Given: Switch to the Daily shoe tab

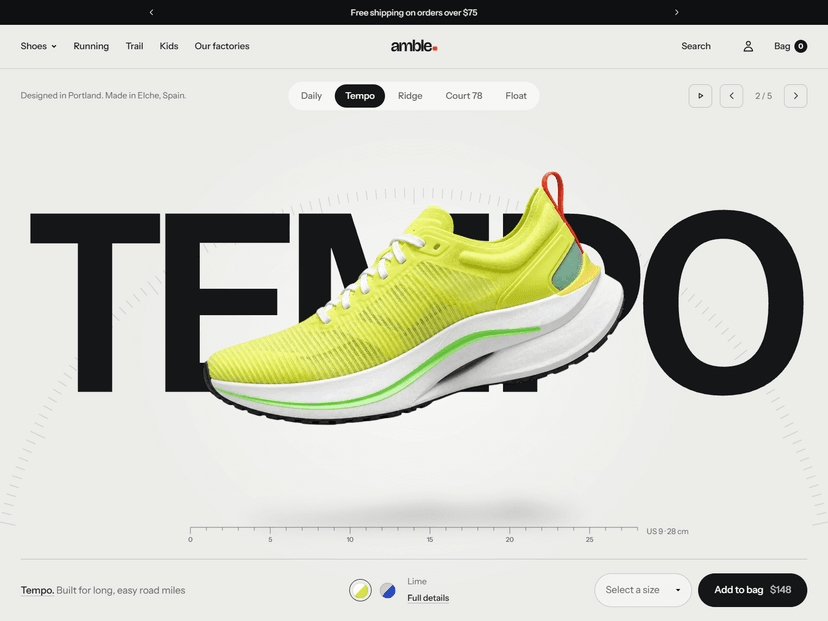Looking at the screenshot, I should point(311,96).
